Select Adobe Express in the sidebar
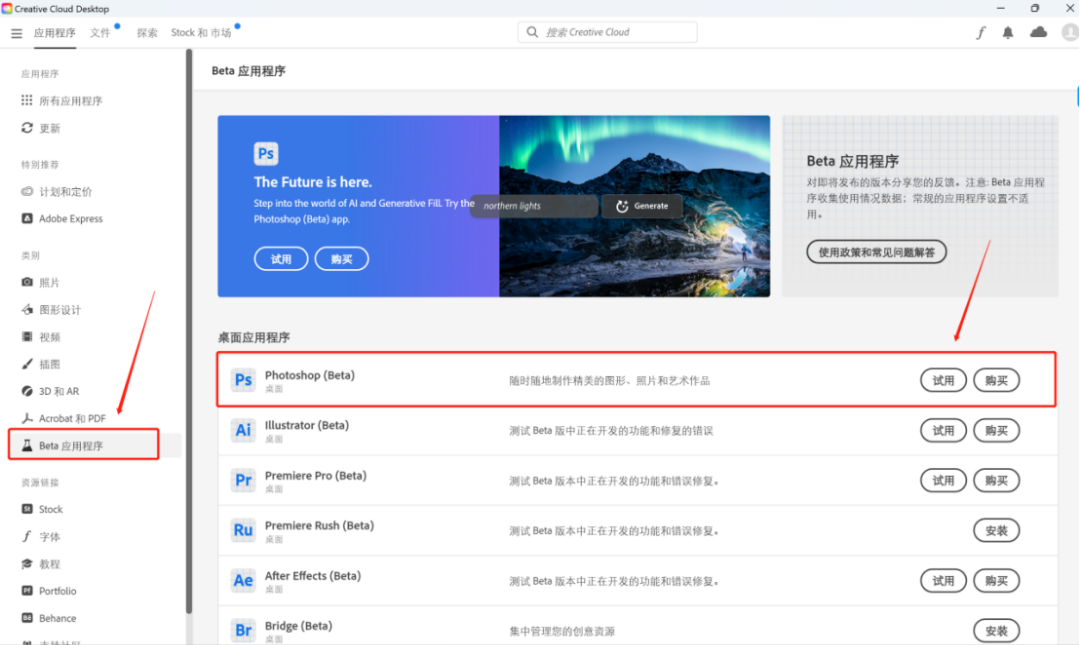This screenshot has height=645, width=1080. pyautogui.click(x=70, y=219)
